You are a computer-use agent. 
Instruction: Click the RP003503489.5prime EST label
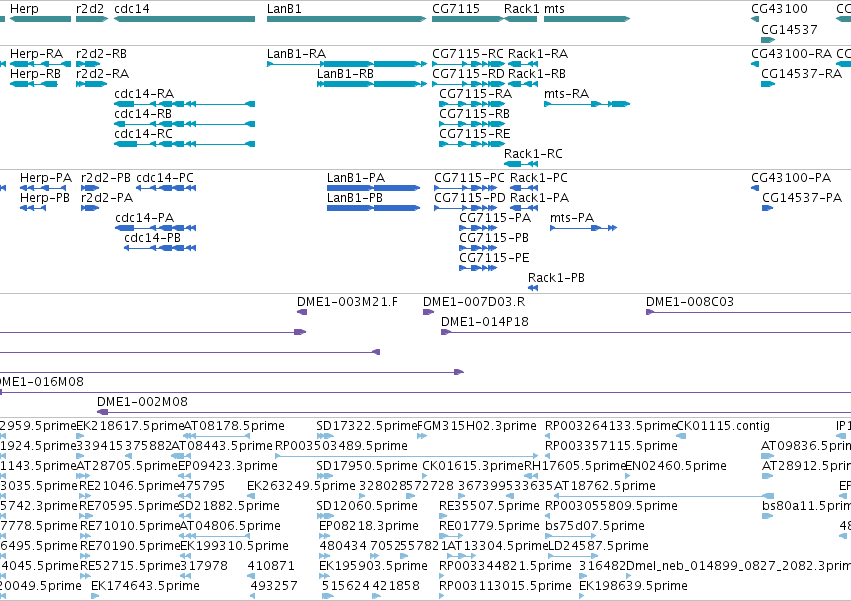point(341,446)
